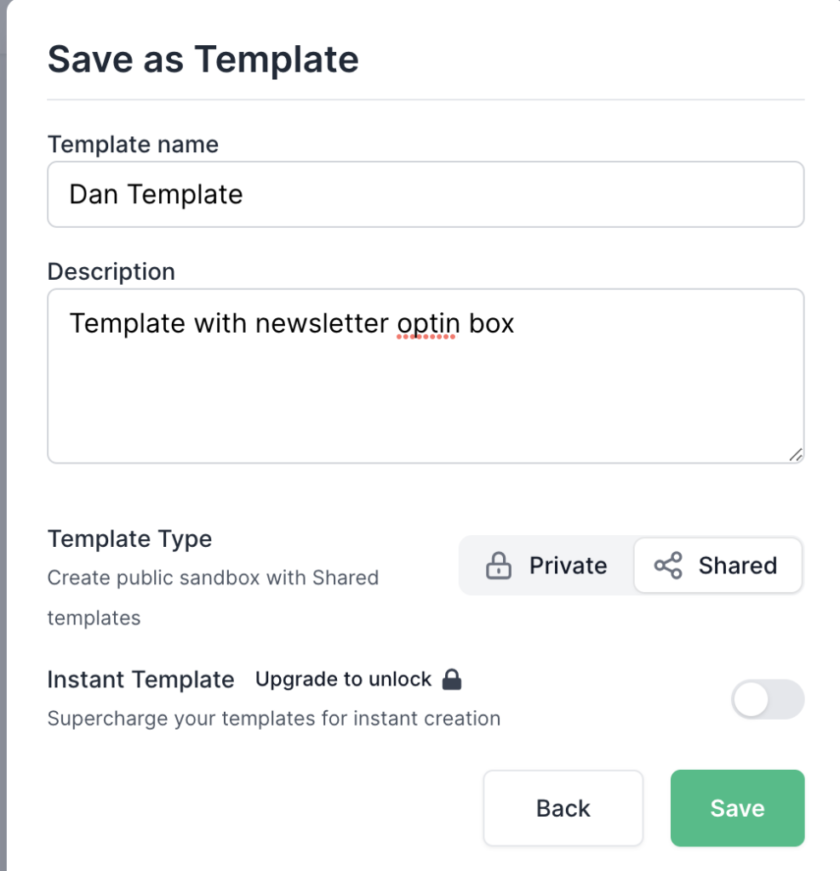840x871 pixels.
Task: Click the Upgrade to unlock text
Action: pyautogui.click(x=343, y=679)
